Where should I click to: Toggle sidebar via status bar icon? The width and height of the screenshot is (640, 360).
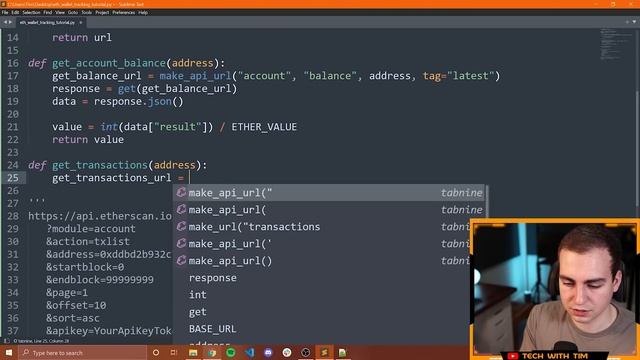tap(7, 341)
